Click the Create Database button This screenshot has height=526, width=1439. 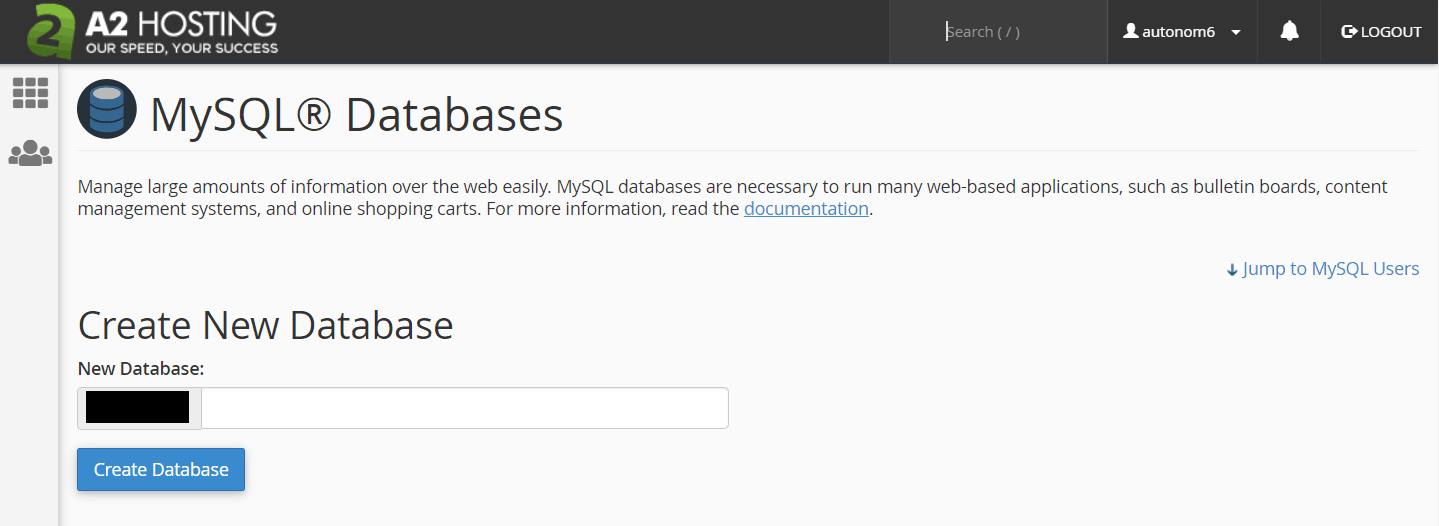click(x=161, y=470)
